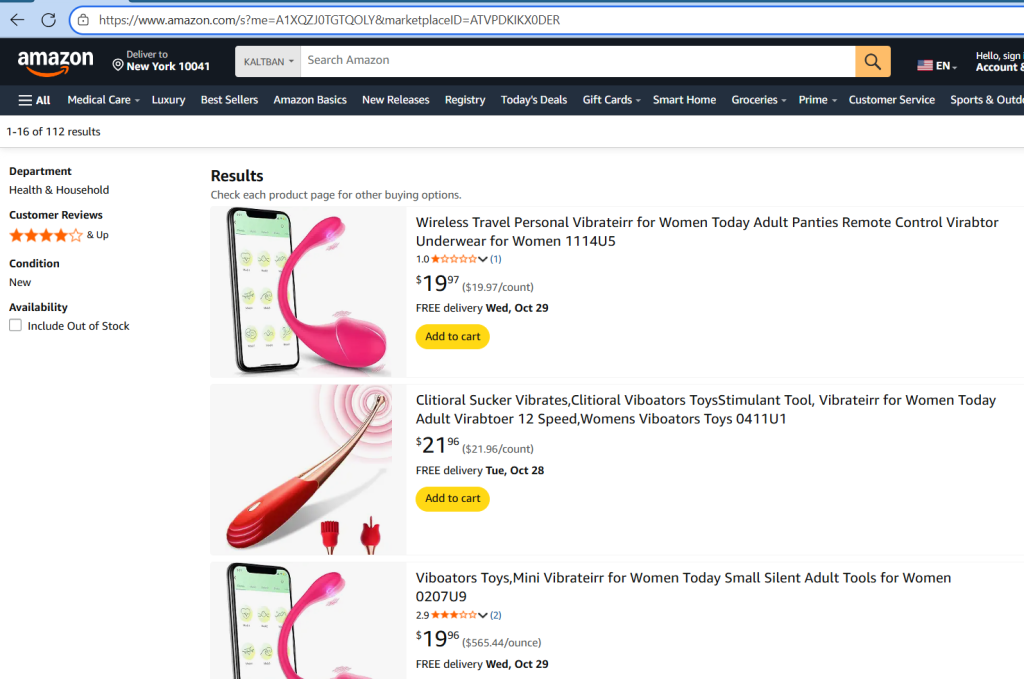This screenshot has width=1024, height=679.
Task: Click the Deliver to location pin
Action: pos(117,66)
